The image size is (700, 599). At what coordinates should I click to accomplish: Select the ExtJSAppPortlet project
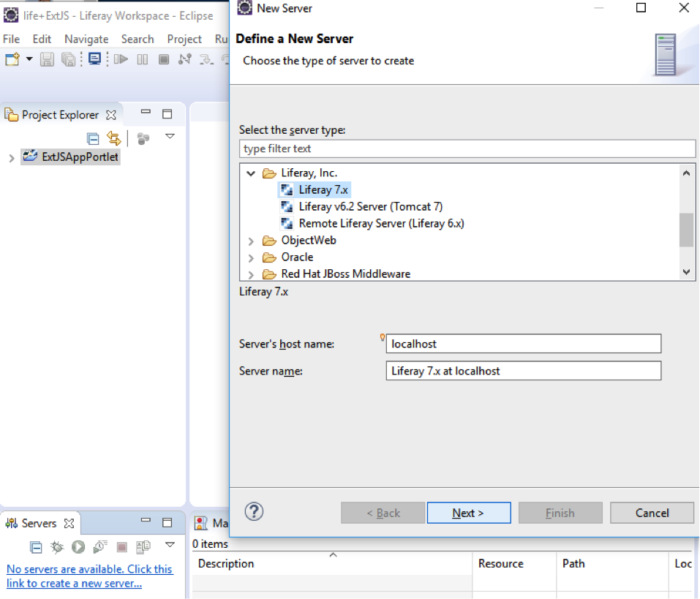click(x=71, y=157)
